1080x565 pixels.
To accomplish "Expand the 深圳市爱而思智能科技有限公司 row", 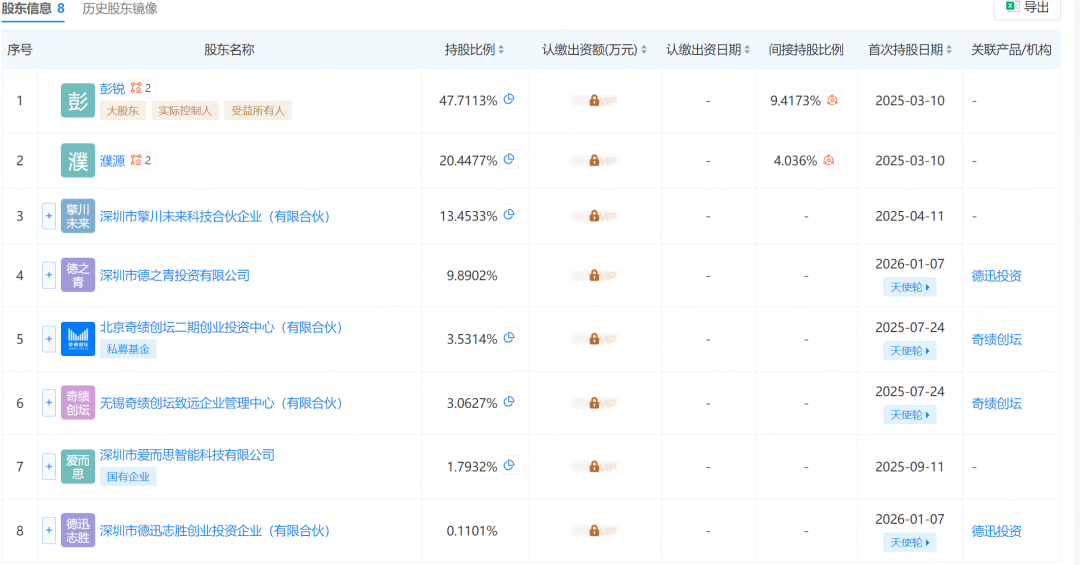I will point(49,466).
